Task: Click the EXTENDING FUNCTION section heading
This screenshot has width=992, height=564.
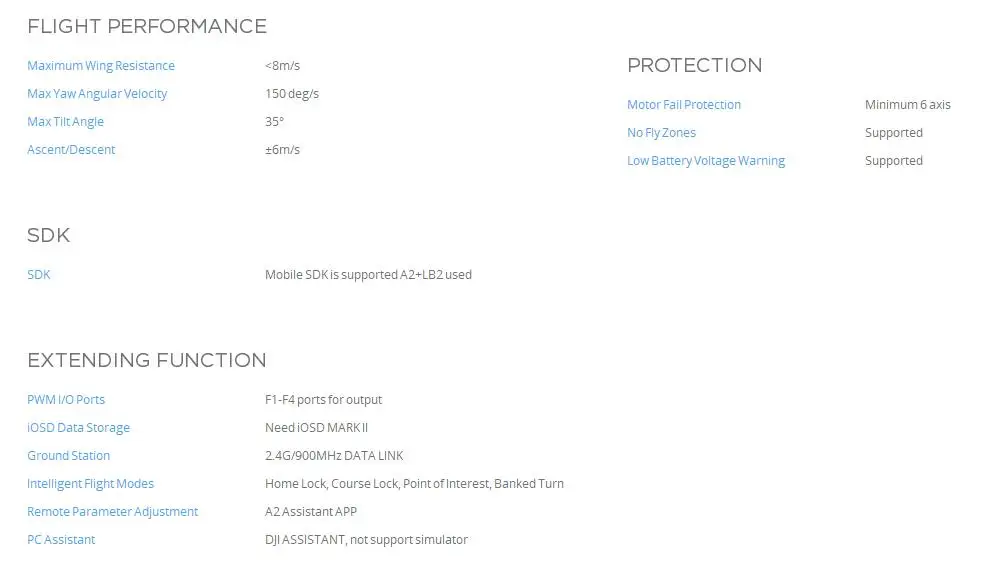Action: [x=147, y=361]
